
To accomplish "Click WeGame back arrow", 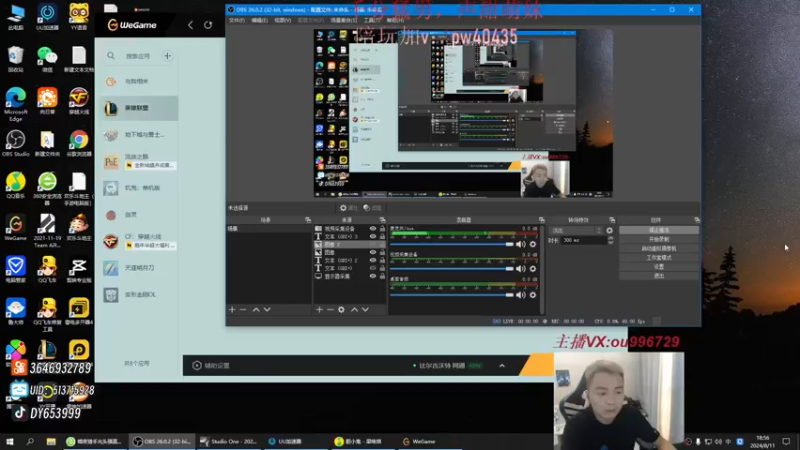I will (190, 24).
